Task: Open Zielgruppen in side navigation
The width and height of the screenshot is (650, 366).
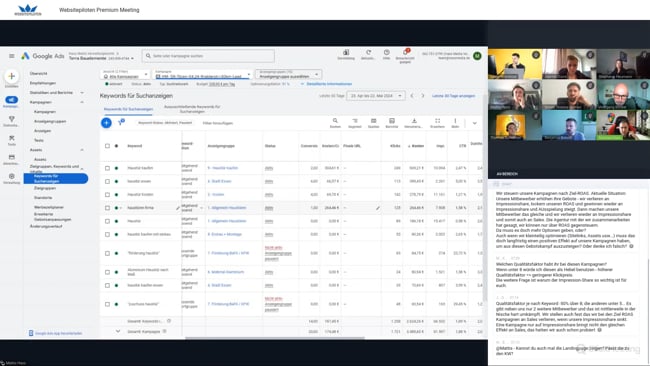Action: pyautogui.click(x=45, y=188)
